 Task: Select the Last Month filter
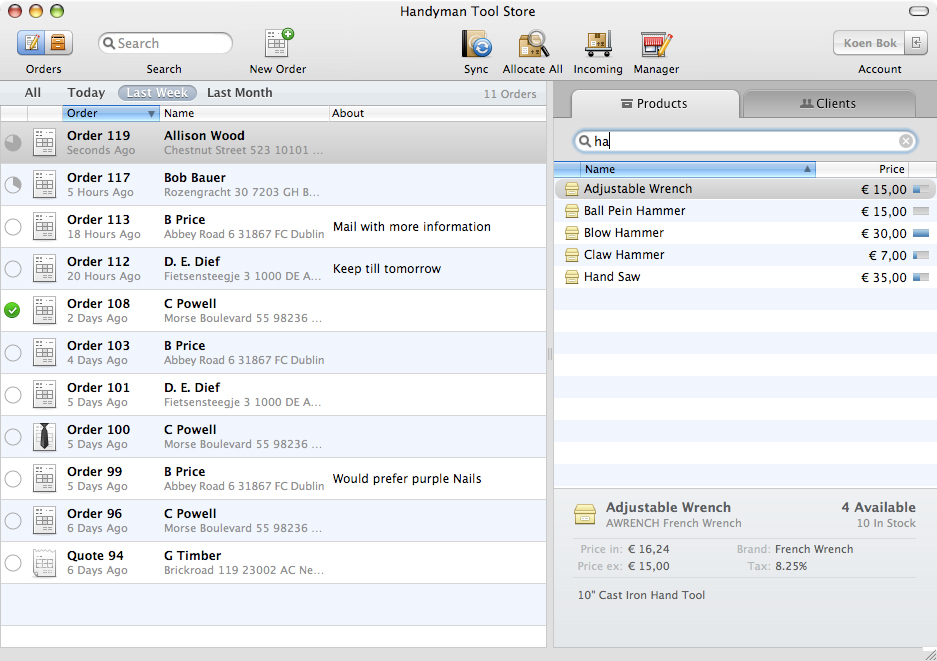pos(239,93)
